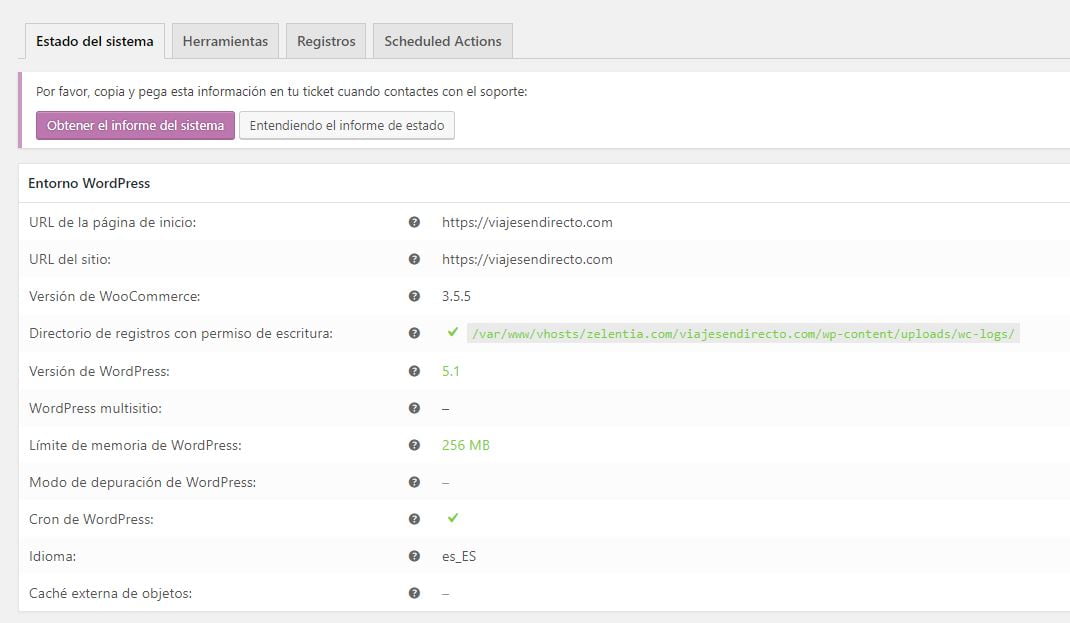Select the Estado del sistema tab
Viewport: 1070px width, 623px height.
93,41
